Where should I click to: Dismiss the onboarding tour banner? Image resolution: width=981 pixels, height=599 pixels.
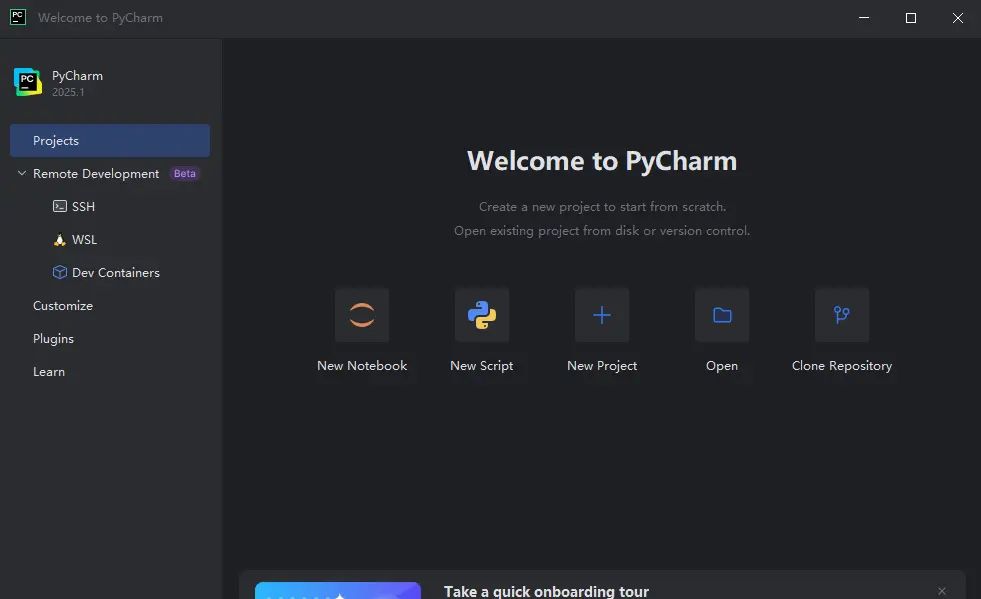941,591
